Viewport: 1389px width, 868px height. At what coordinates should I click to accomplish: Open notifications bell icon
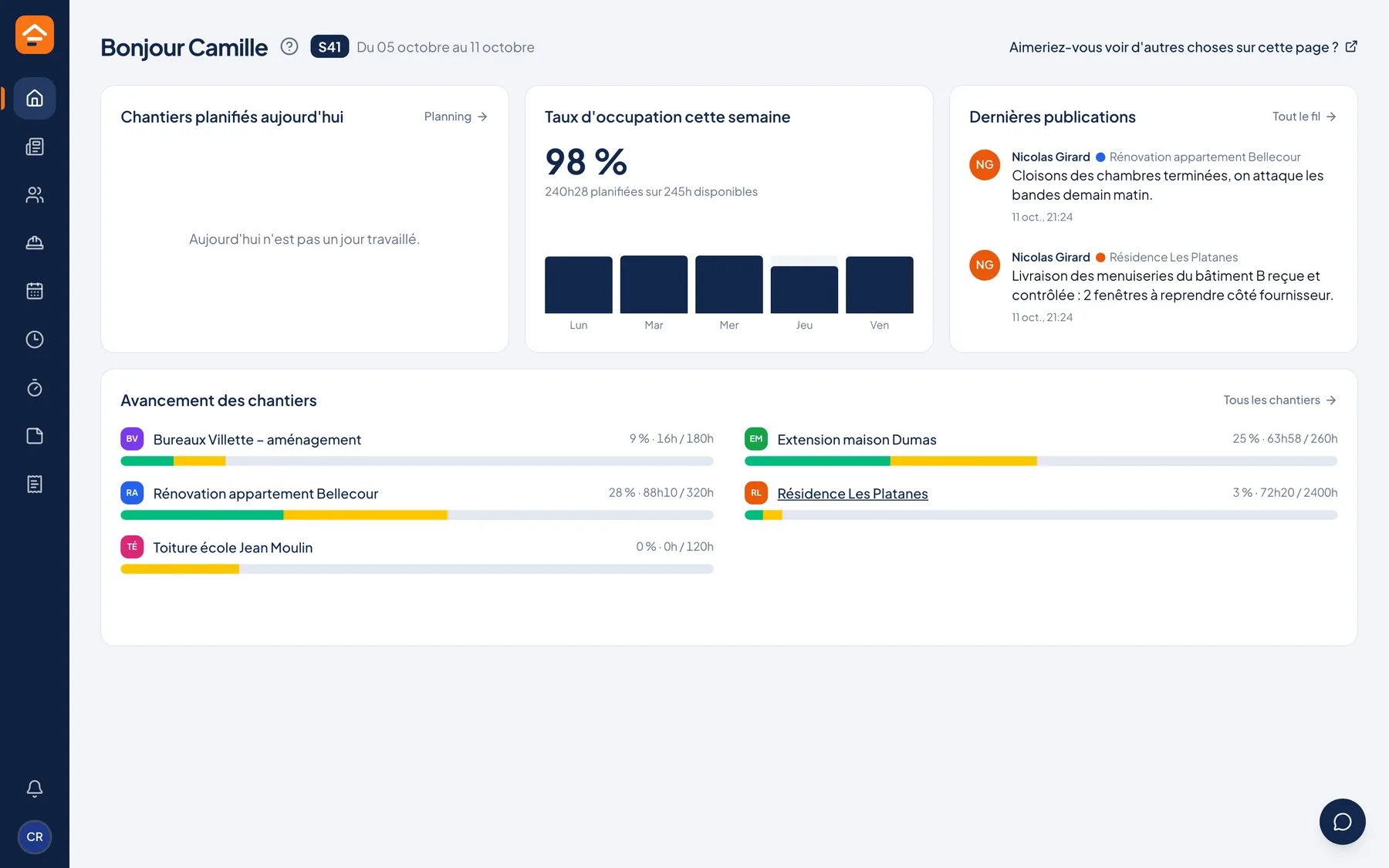tap(35, 789)
